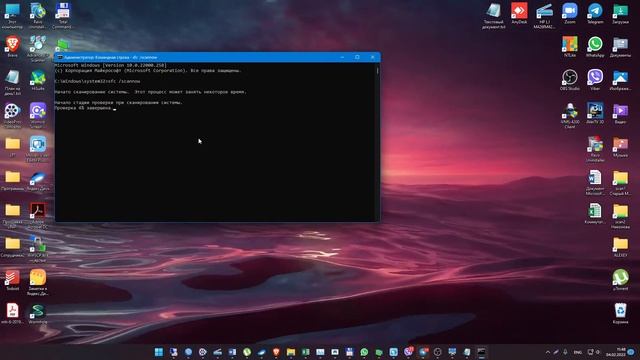Minimize the Command Prompt window

342,57
